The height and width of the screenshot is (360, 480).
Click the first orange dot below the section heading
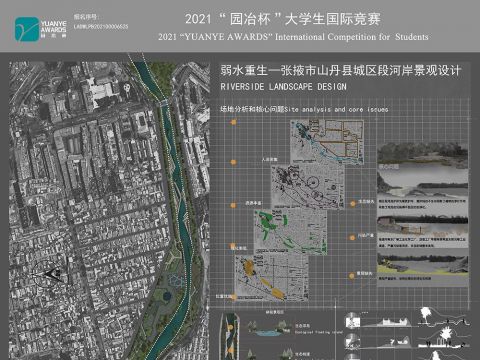234,122
